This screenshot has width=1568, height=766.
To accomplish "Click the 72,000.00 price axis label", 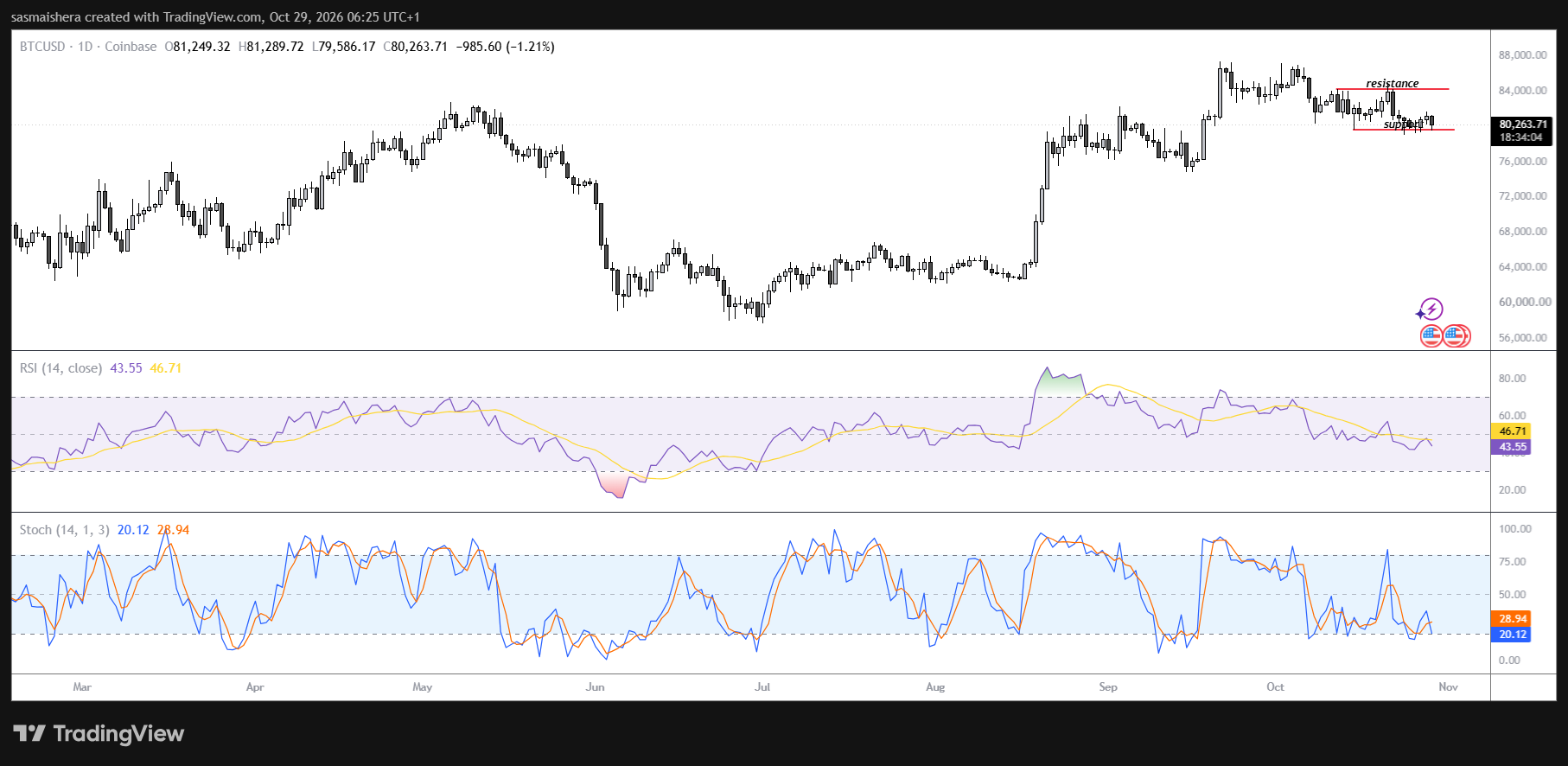I will tap(1523, 196).
